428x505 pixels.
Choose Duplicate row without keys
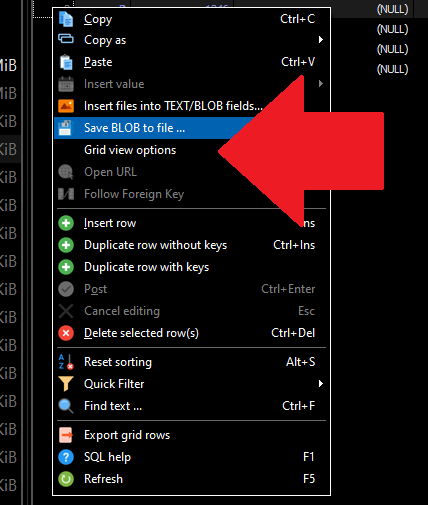192,245
